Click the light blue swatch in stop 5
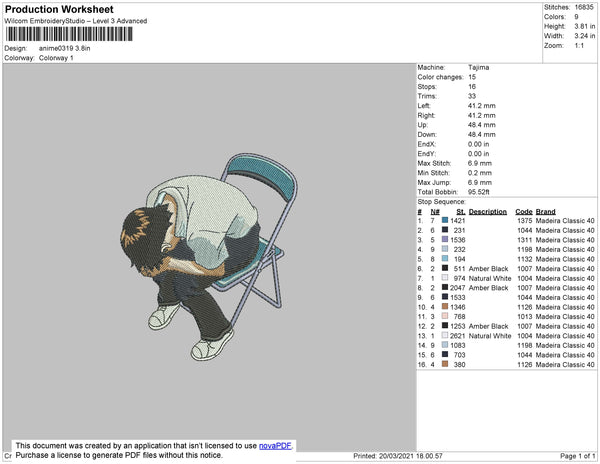 444,259
